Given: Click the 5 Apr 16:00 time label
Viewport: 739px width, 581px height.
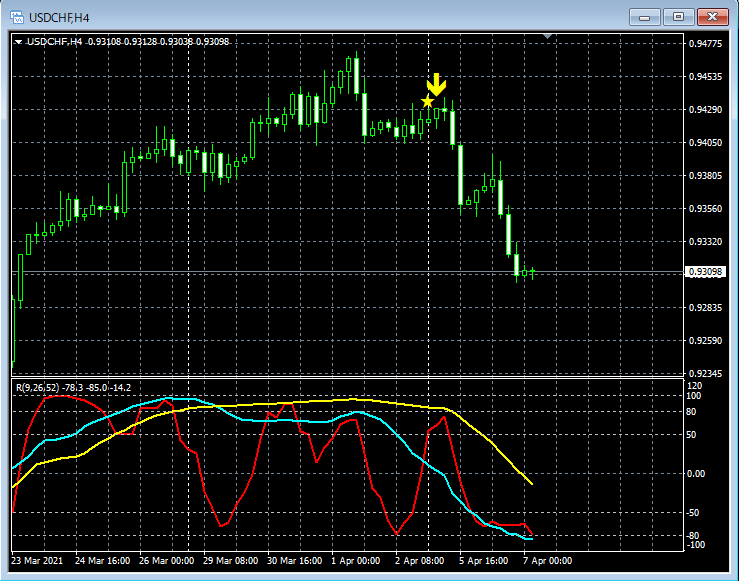Looking at the screenshot, I should point(484,561).
